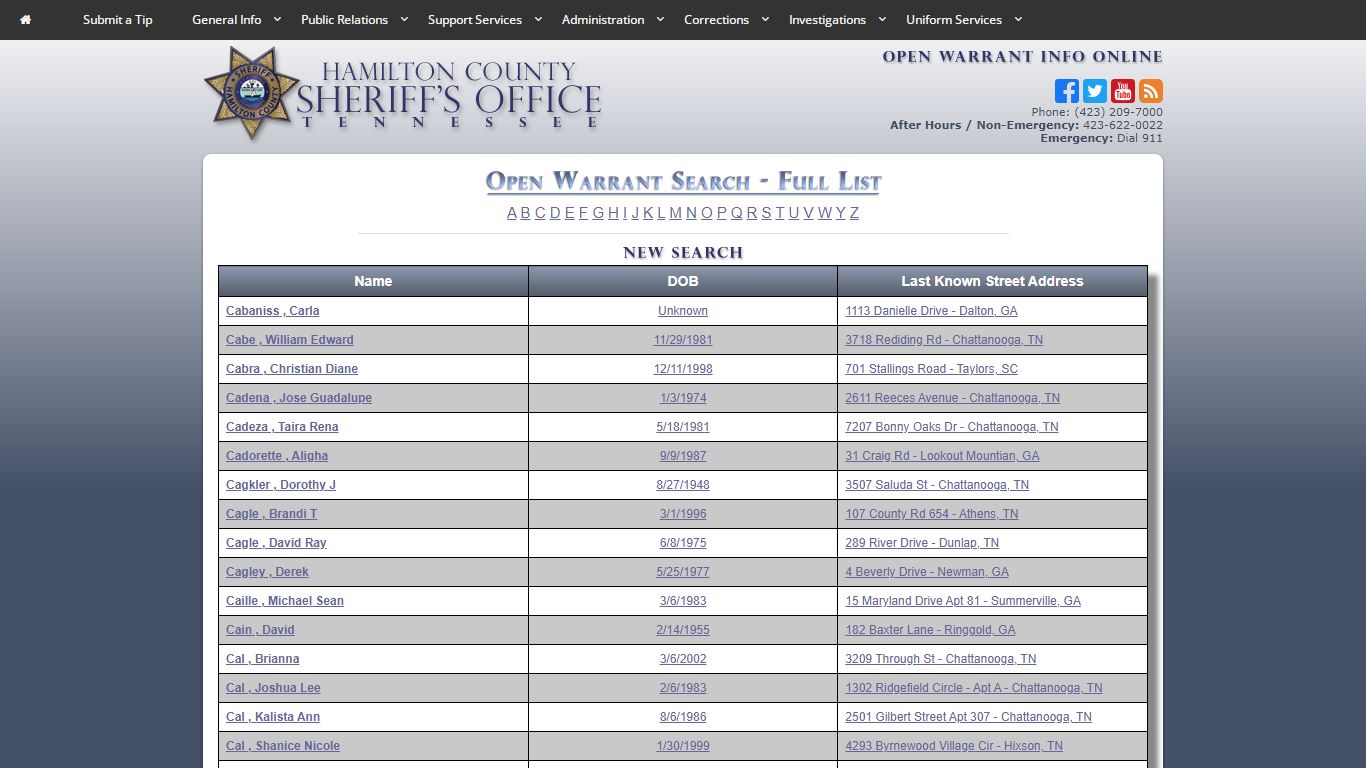
Task: Filter warrants by letter A
Action: [x=512, y=213]
